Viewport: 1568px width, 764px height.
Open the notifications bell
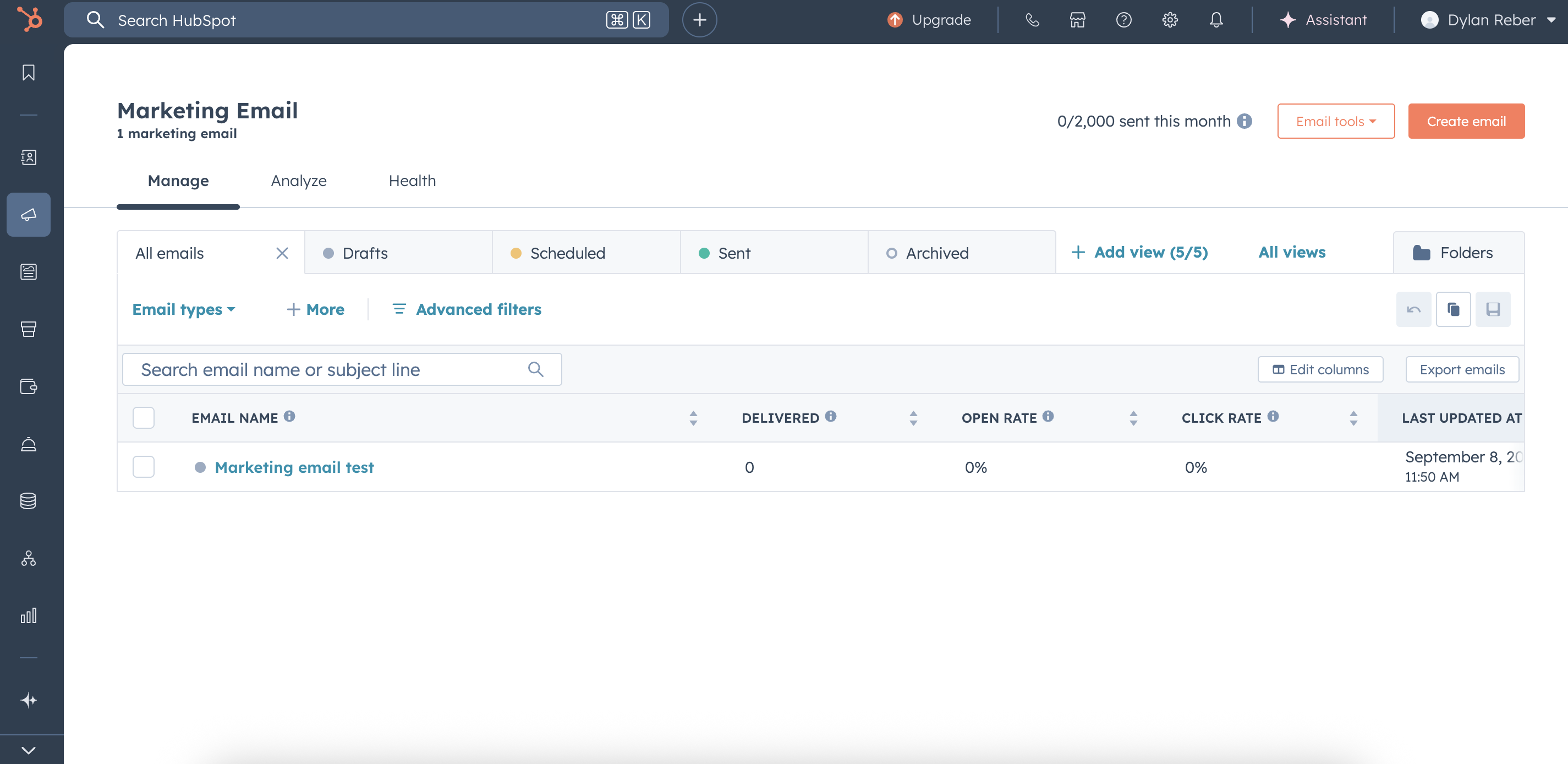(1215, 20)
